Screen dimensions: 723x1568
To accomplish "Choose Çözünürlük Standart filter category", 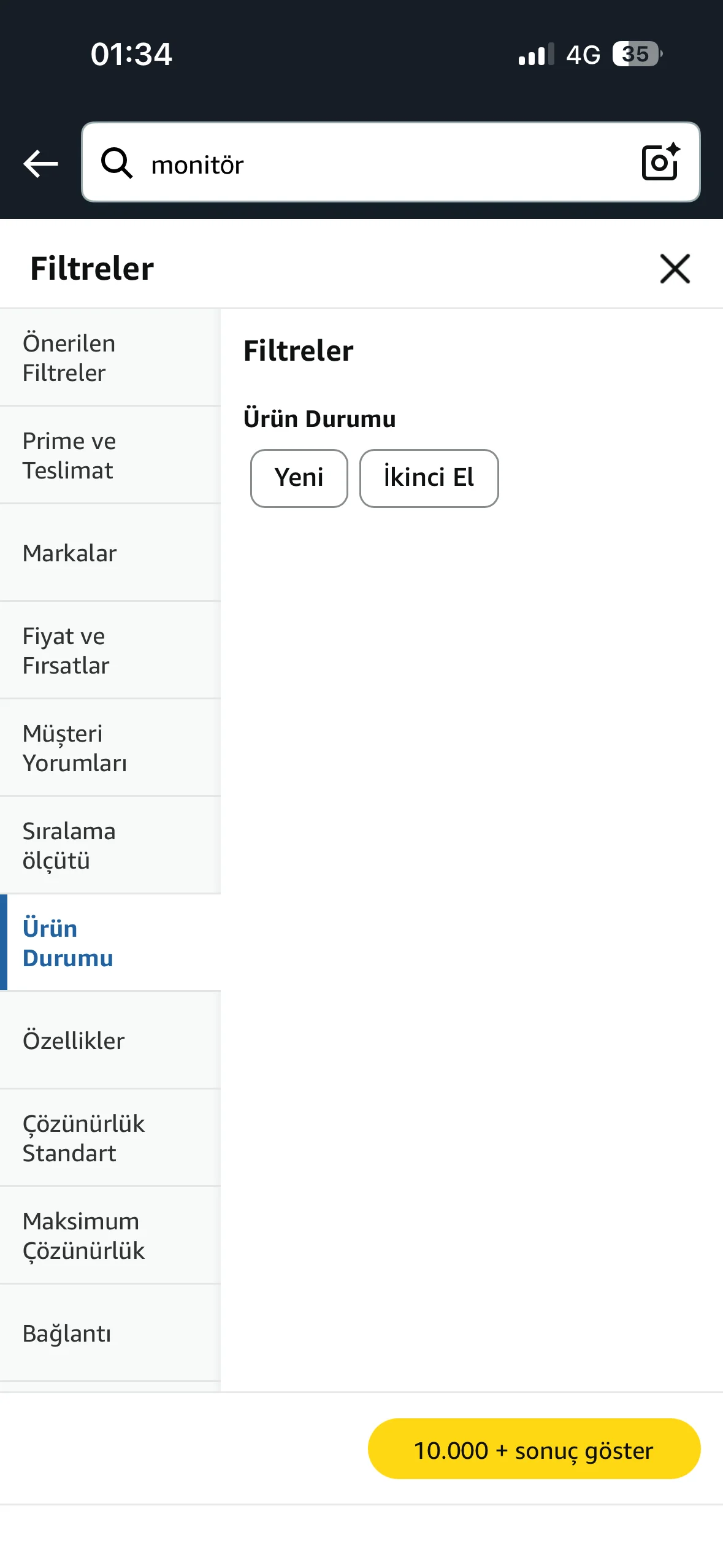I will [x=110, y=1138].
